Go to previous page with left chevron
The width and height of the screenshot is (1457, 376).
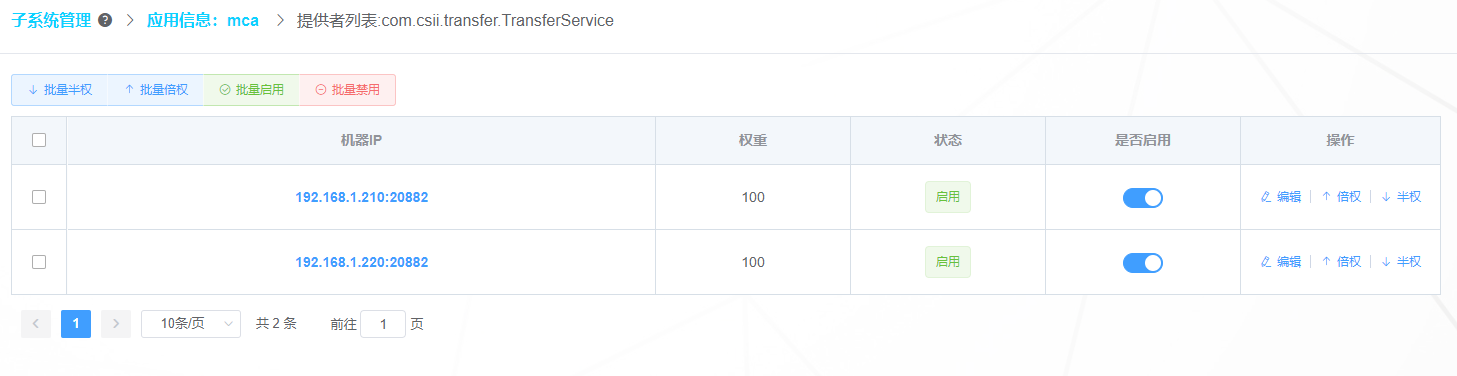(x=36, y=324)
